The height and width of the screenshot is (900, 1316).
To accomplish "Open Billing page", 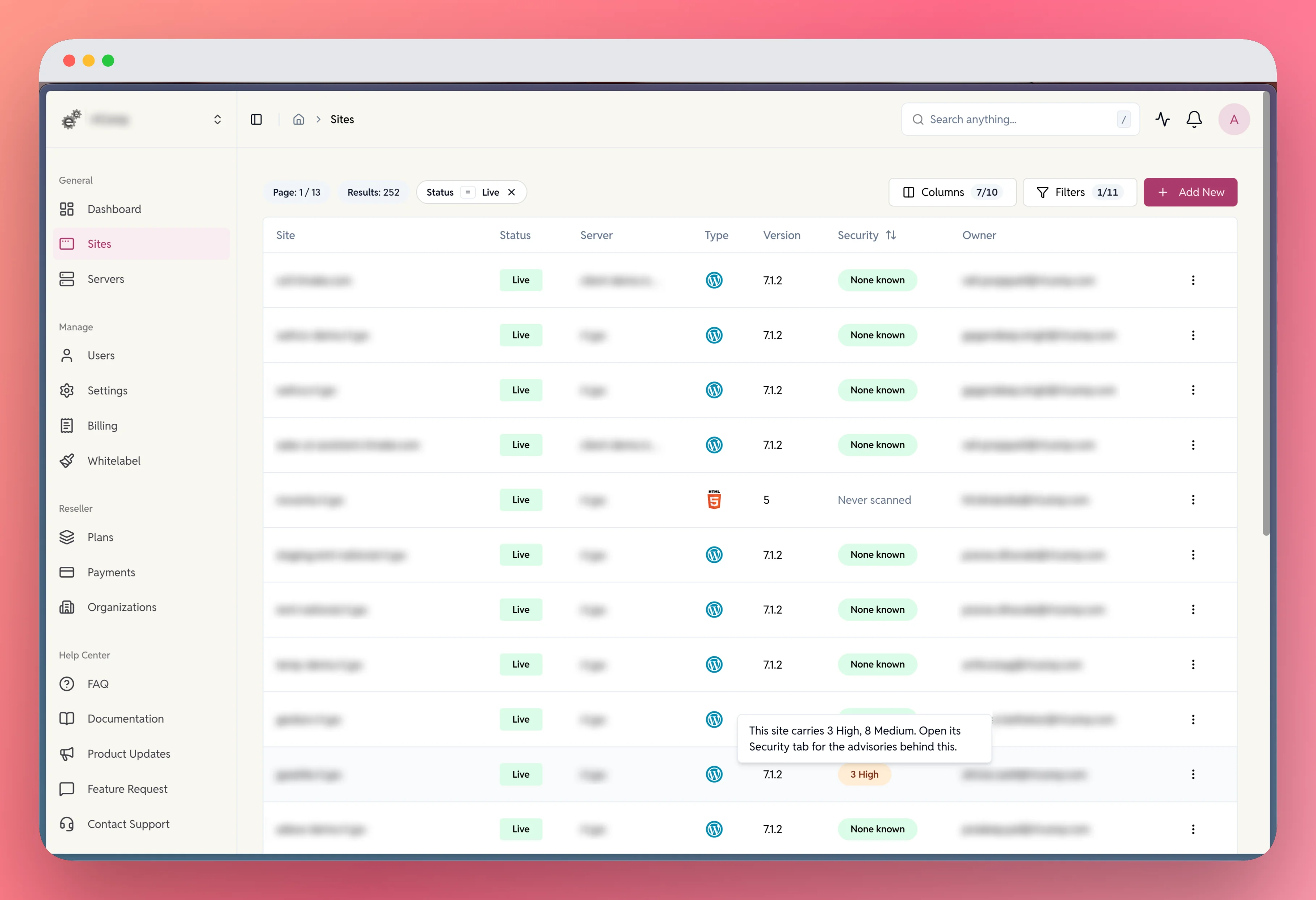I will pyautogui.click(x=141, y=425).
